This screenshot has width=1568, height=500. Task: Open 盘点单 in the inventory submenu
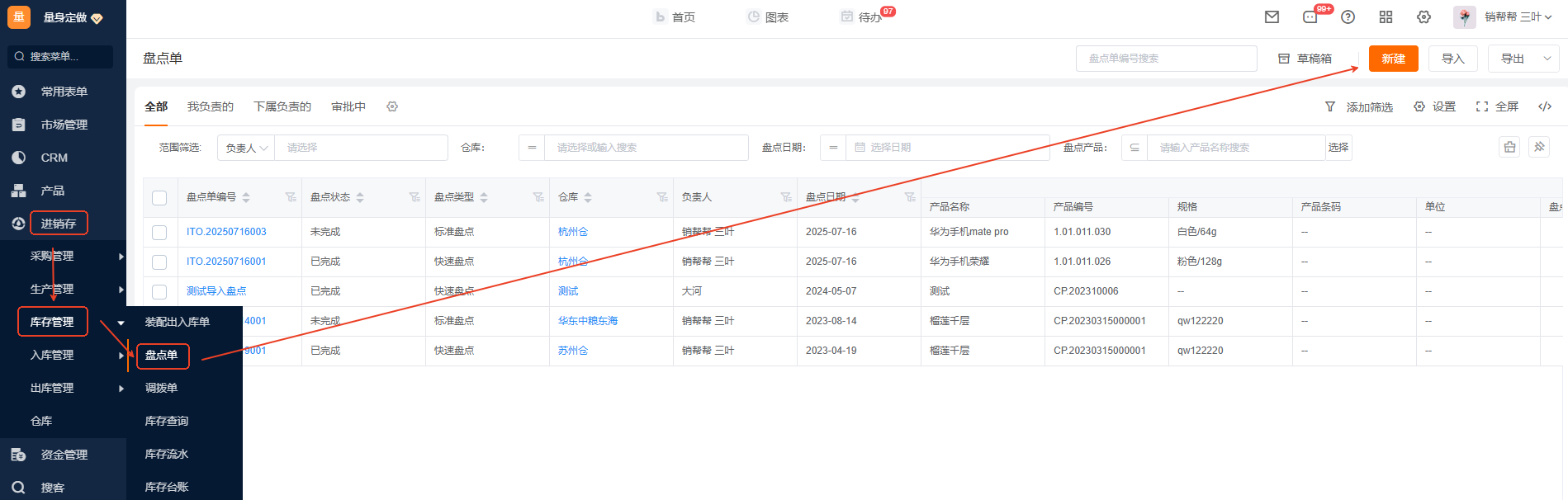tap(162, 355)
